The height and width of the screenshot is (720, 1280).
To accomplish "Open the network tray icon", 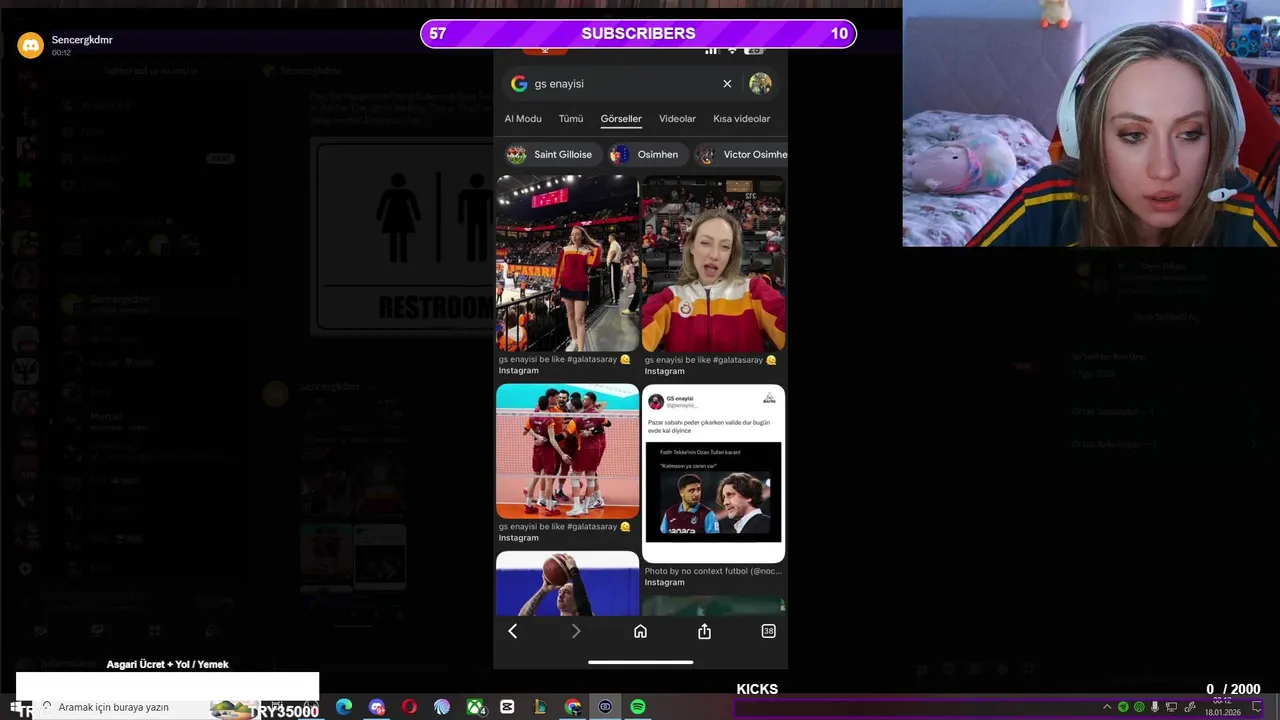I will point(1171,707).
